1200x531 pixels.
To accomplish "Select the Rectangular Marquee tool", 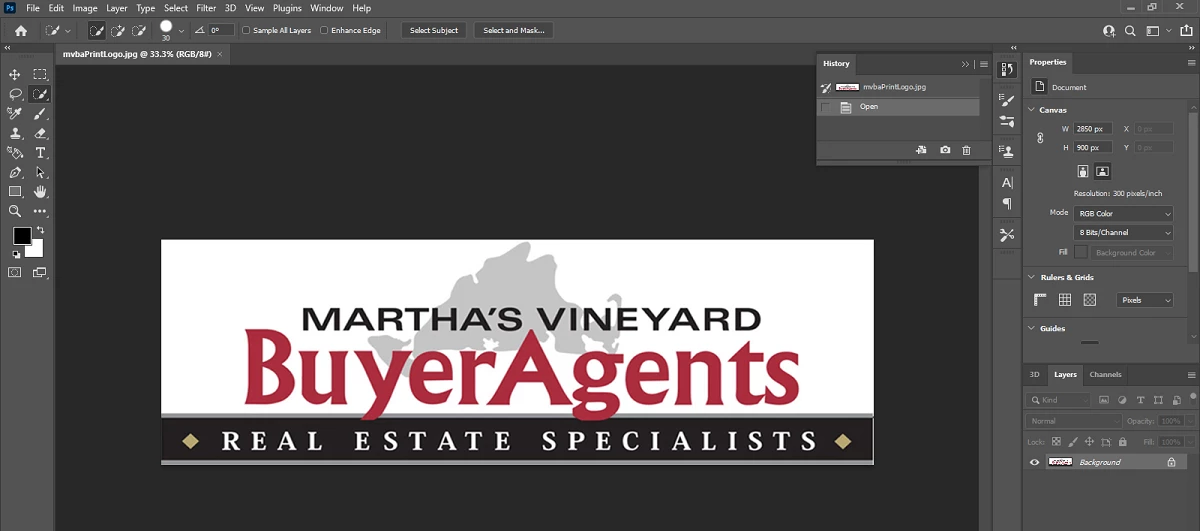I will (40, 74).
